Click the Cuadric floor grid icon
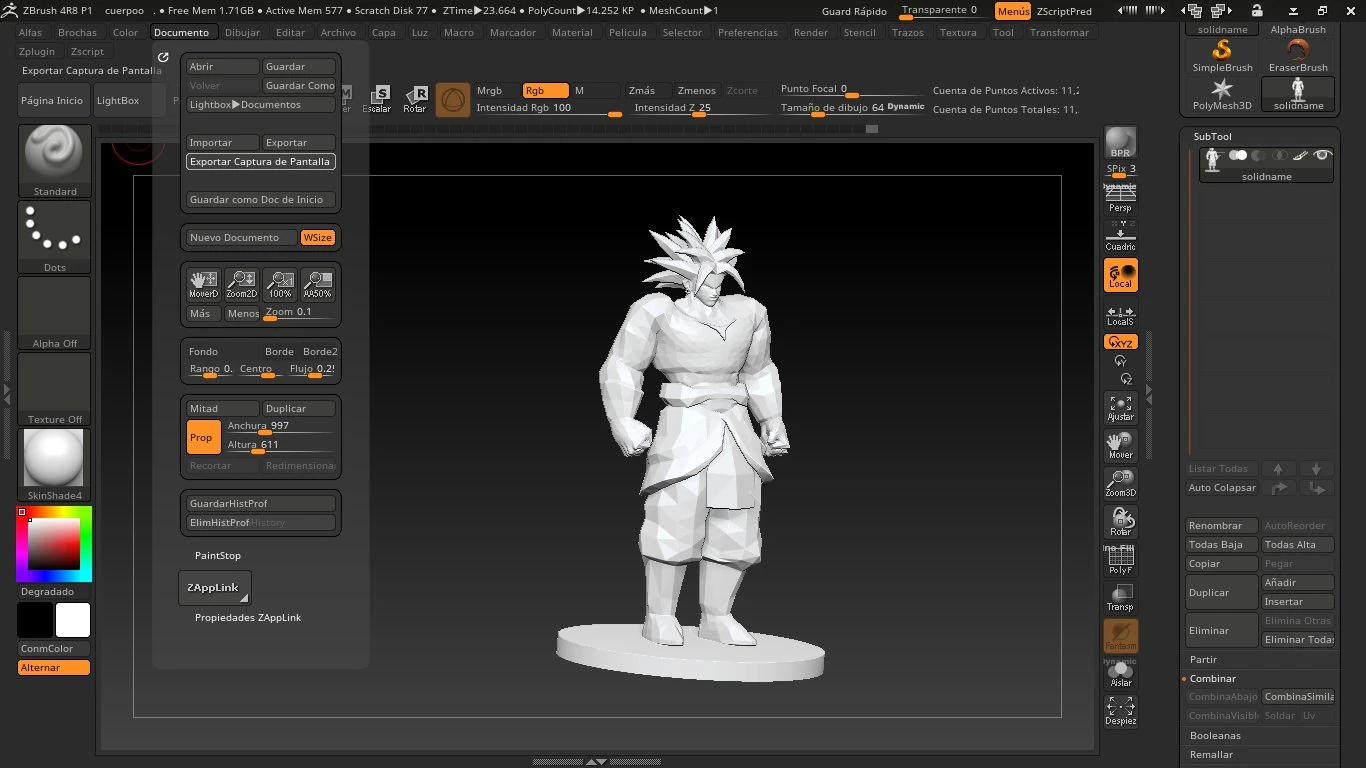This screenshot has height=768, width=1366. point(1121,236)
